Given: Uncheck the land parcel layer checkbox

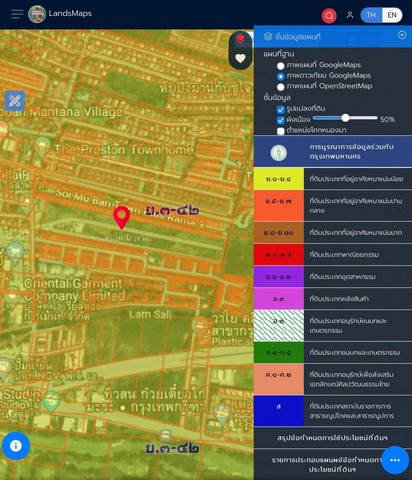Looking at the screenshot, I should (x=281, y=109).
